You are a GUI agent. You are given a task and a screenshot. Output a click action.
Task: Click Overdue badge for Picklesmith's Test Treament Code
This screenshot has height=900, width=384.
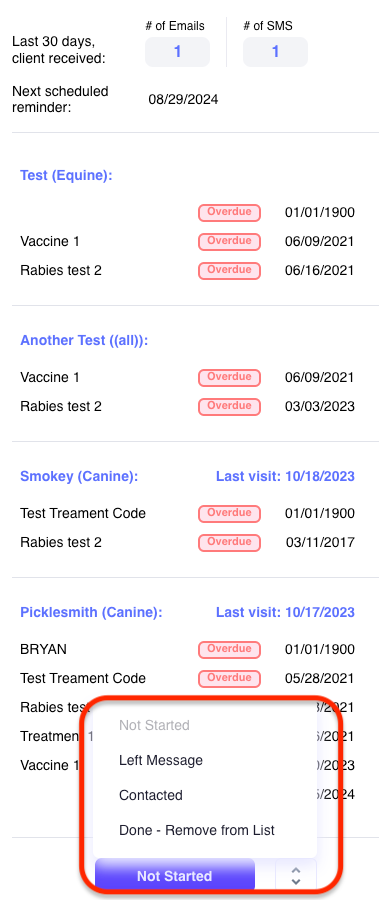coord(230,678)
